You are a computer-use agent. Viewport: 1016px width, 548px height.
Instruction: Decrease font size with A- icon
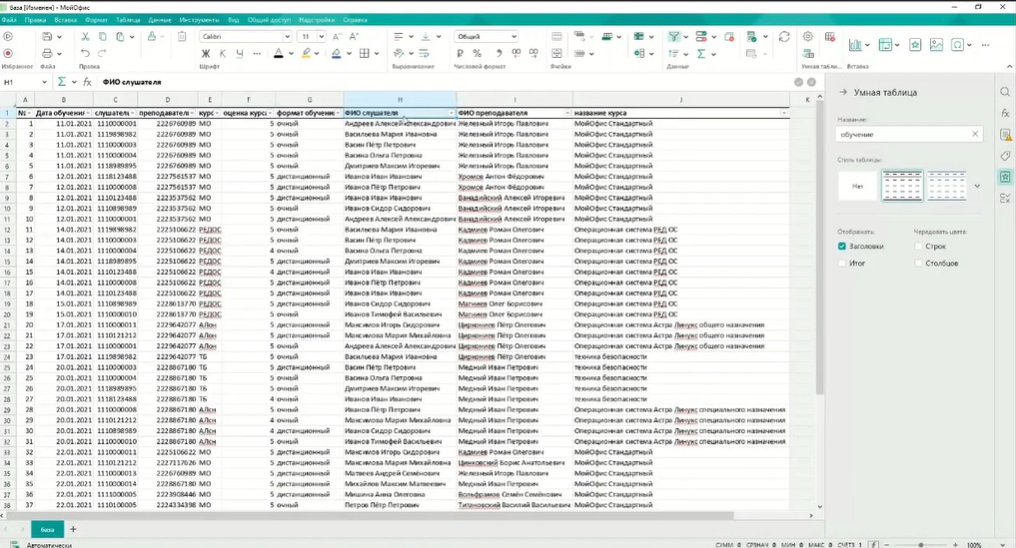[x=337, y=37]
